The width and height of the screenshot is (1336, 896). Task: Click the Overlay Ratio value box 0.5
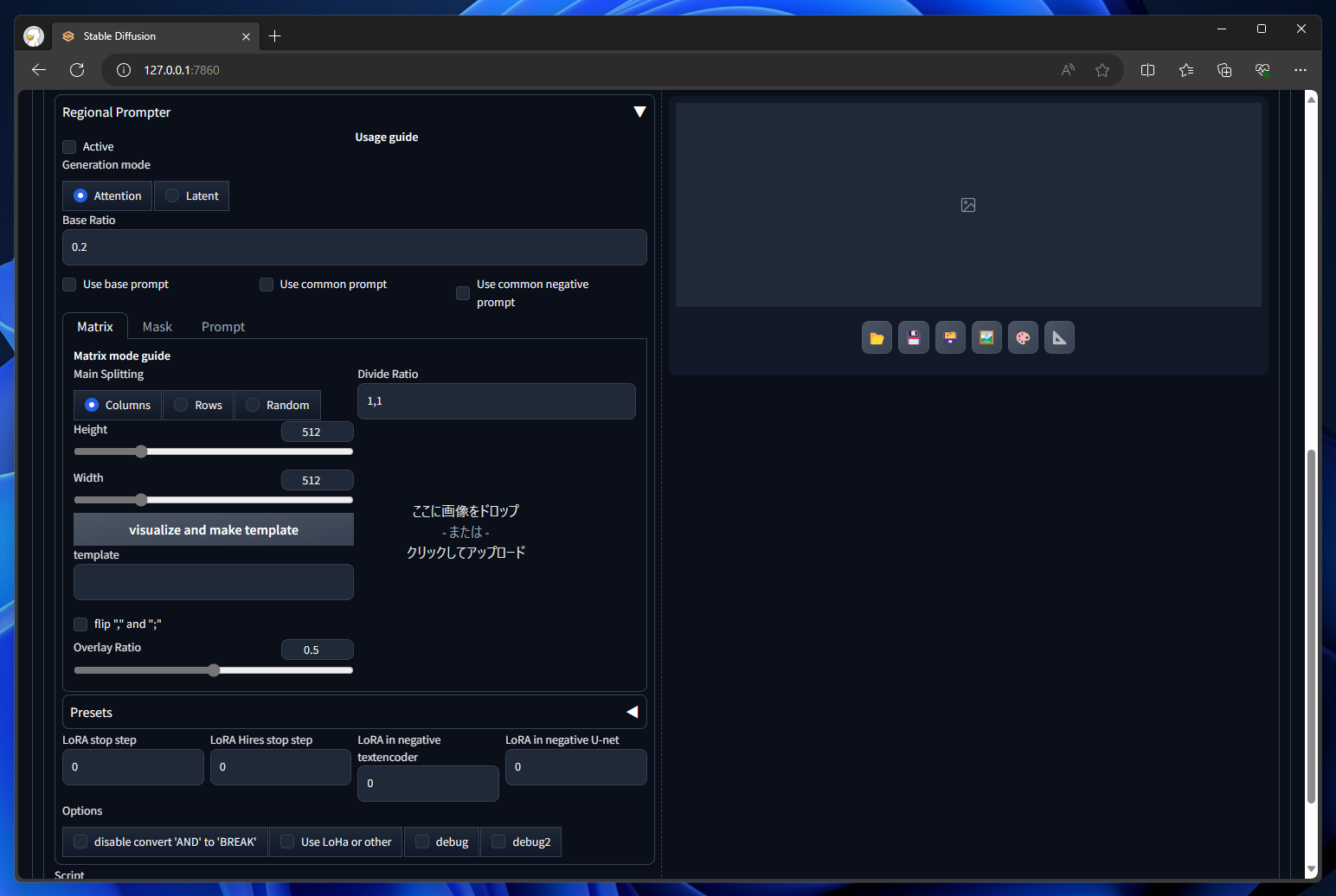[x=318, y=650]
